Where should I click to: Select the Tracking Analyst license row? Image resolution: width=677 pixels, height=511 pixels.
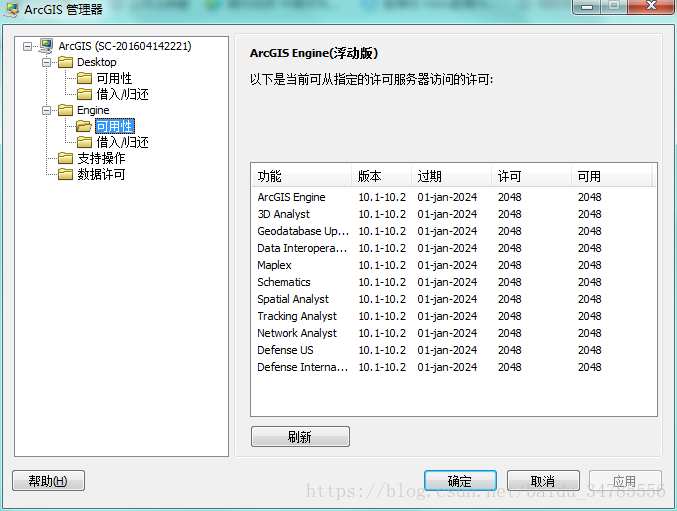tap(453, 316)
